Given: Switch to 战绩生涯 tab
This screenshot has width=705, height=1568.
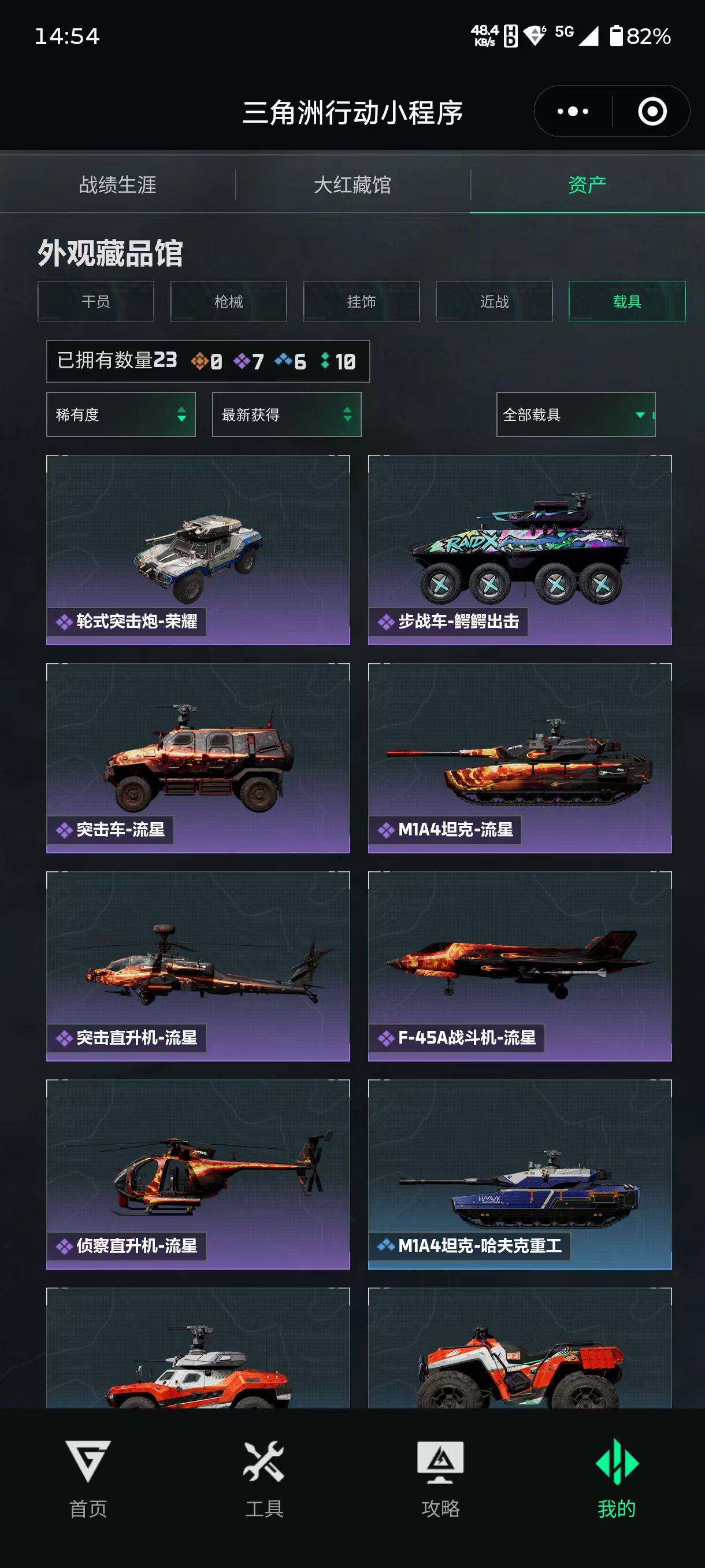Looking at the screenshot, I should click(x=117, y=184).
